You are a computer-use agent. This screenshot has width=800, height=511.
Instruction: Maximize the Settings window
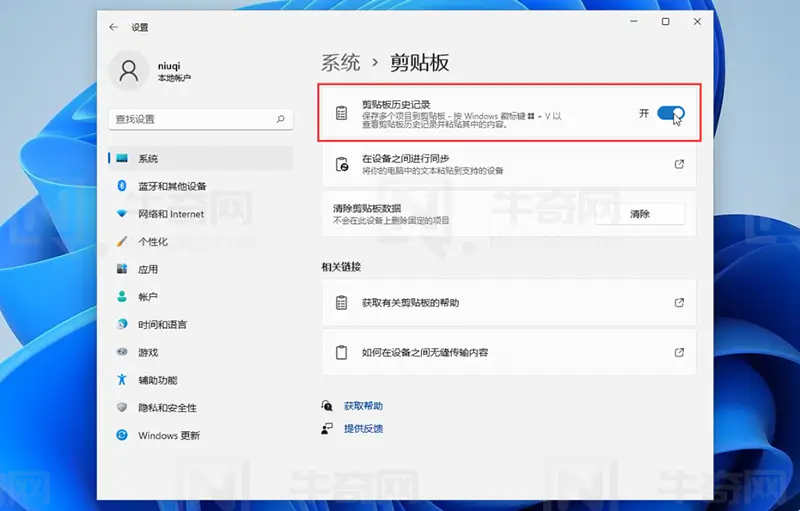coord(665,21)
